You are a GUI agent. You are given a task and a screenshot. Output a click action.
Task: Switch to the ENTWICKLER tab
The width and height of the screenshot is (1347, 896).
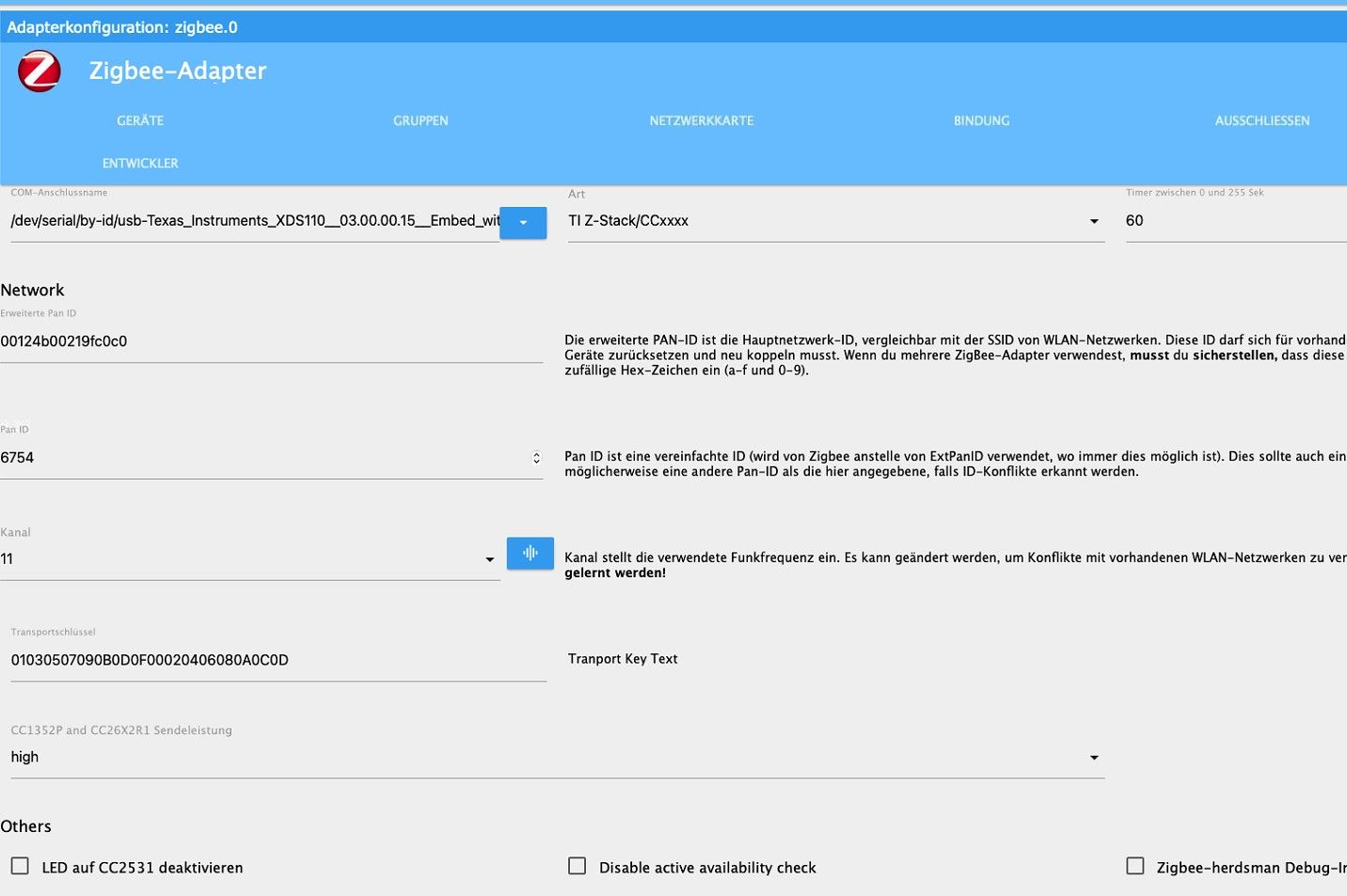[140, 164]
